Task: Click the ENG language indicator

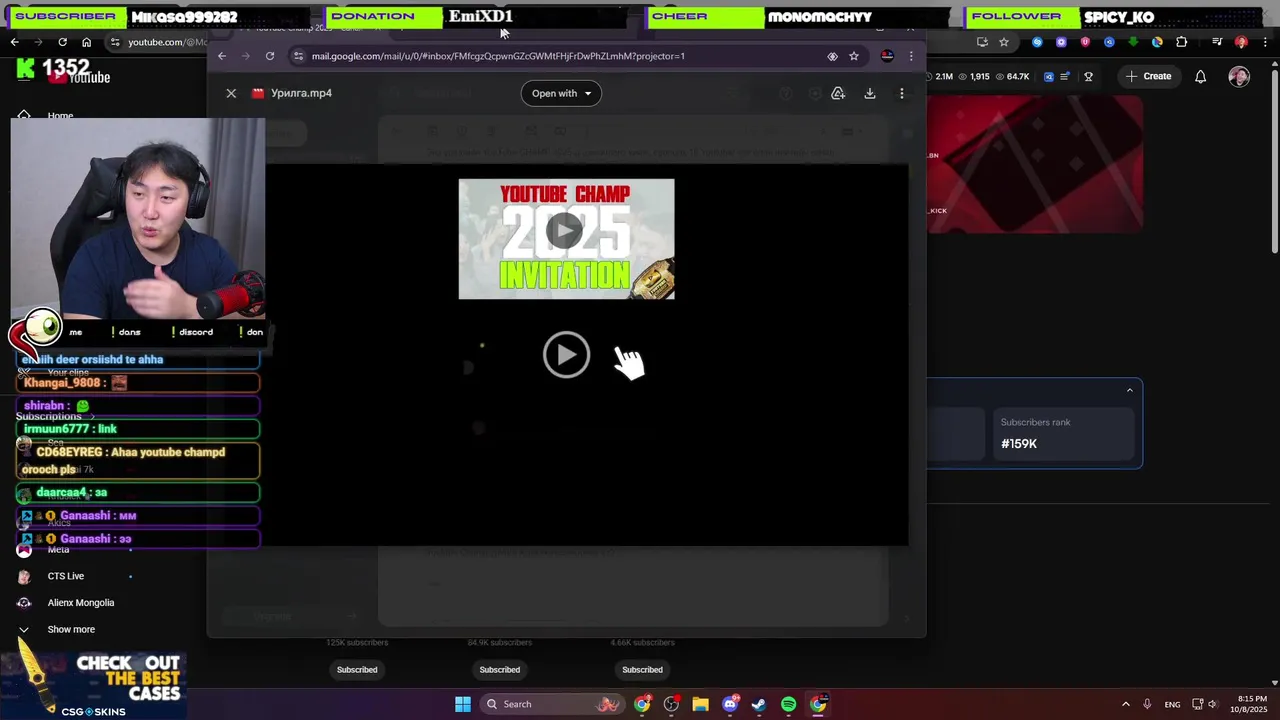Action: 1172,704
